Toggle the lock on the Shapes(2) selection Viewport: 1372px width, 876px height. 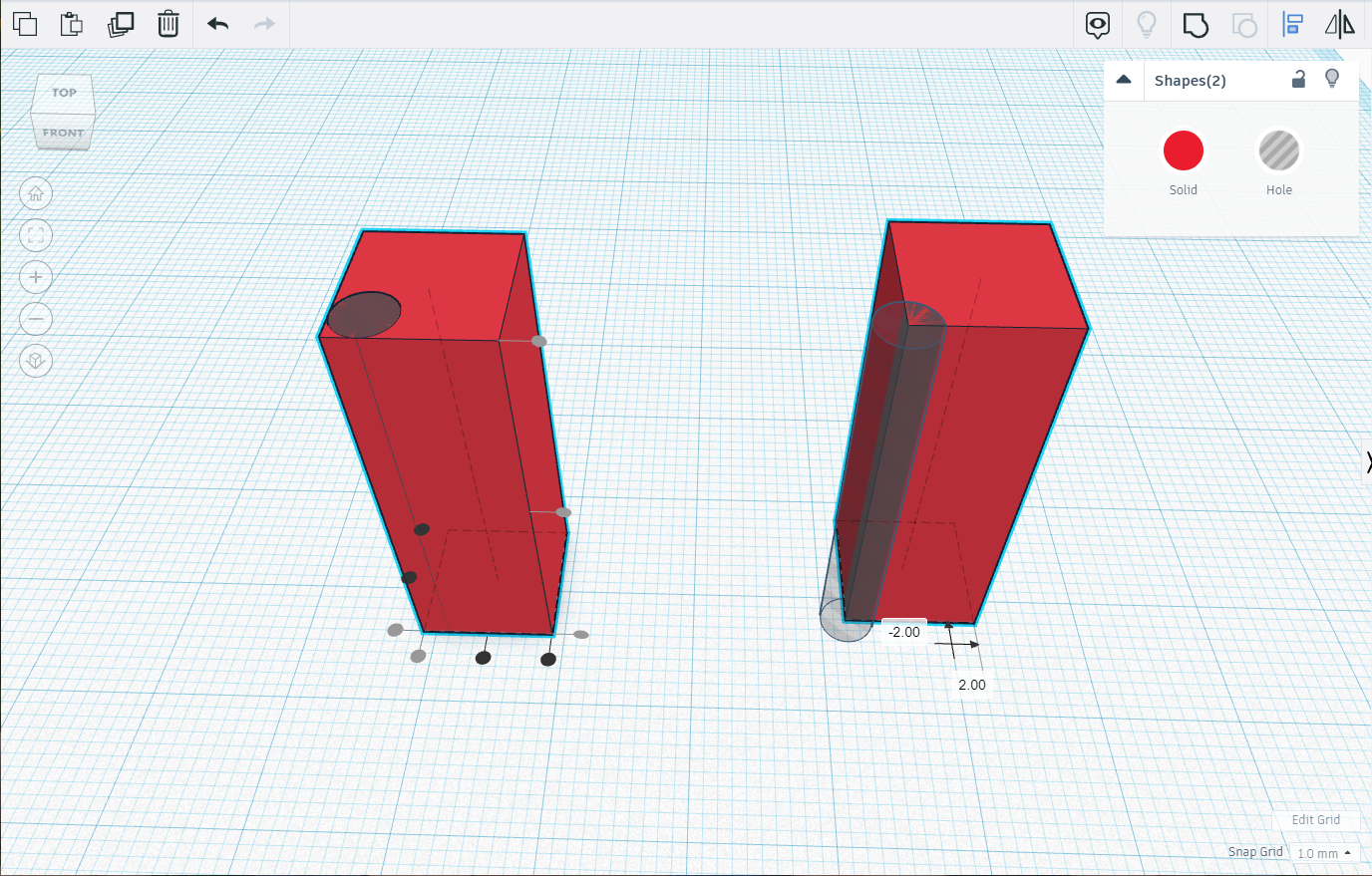(x=1298, y=80)
